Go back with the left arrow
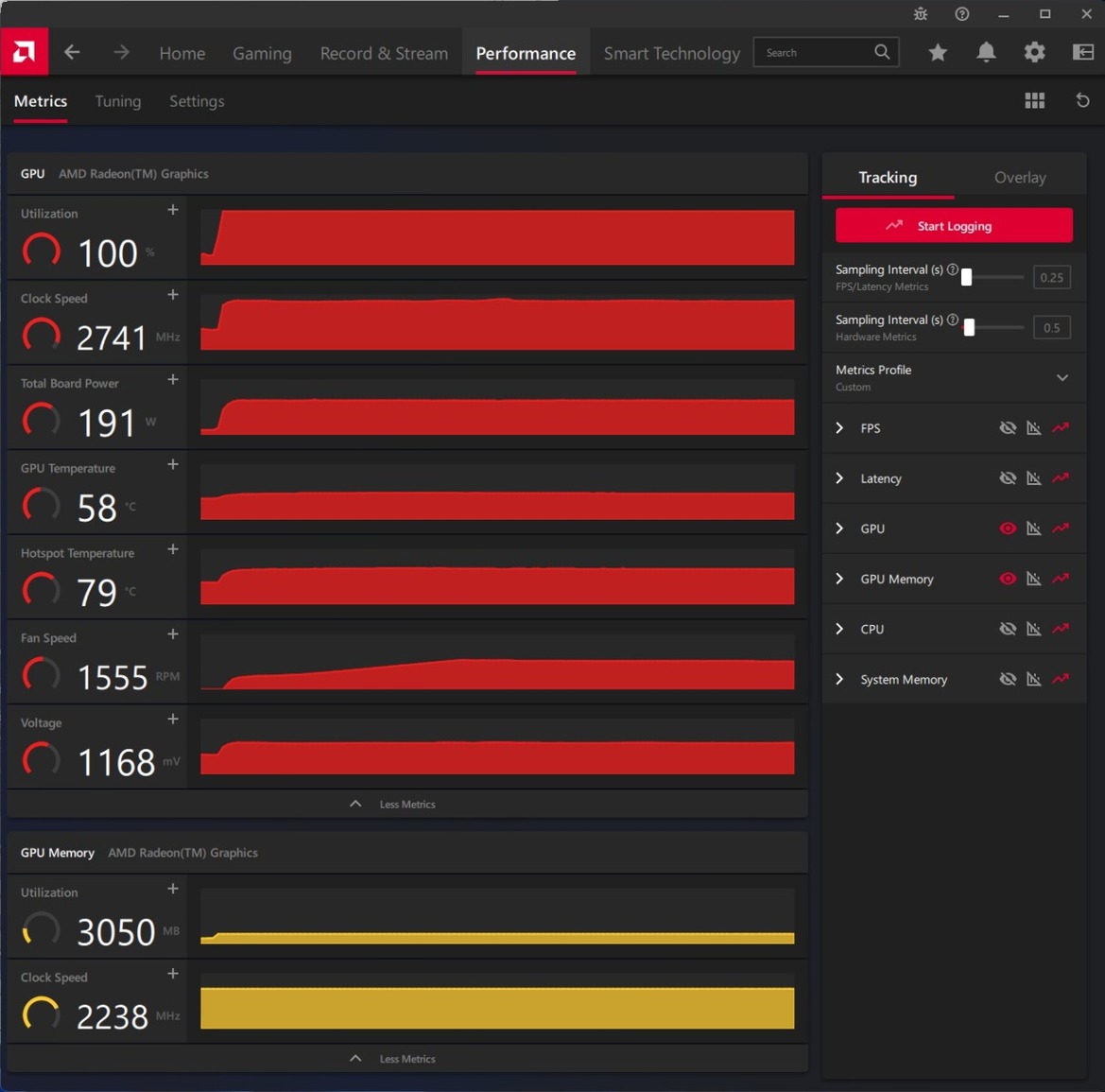 click(72, 52)
